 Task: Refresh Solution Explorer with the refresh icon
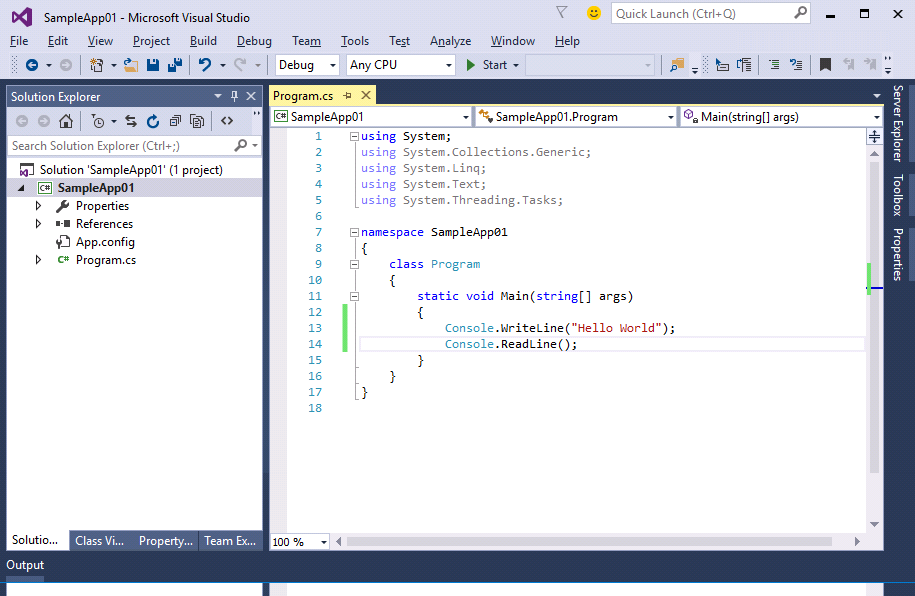(153, 121)
